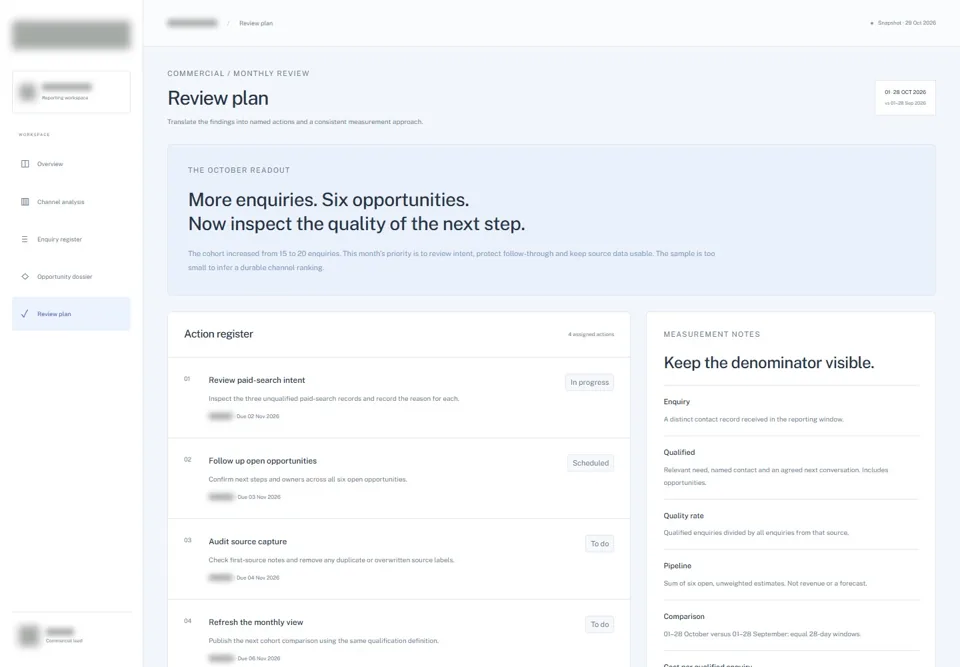Click the workspace avatar thumbnail
960x667 pixels.
pyautogui.click(x=28, y=92)
